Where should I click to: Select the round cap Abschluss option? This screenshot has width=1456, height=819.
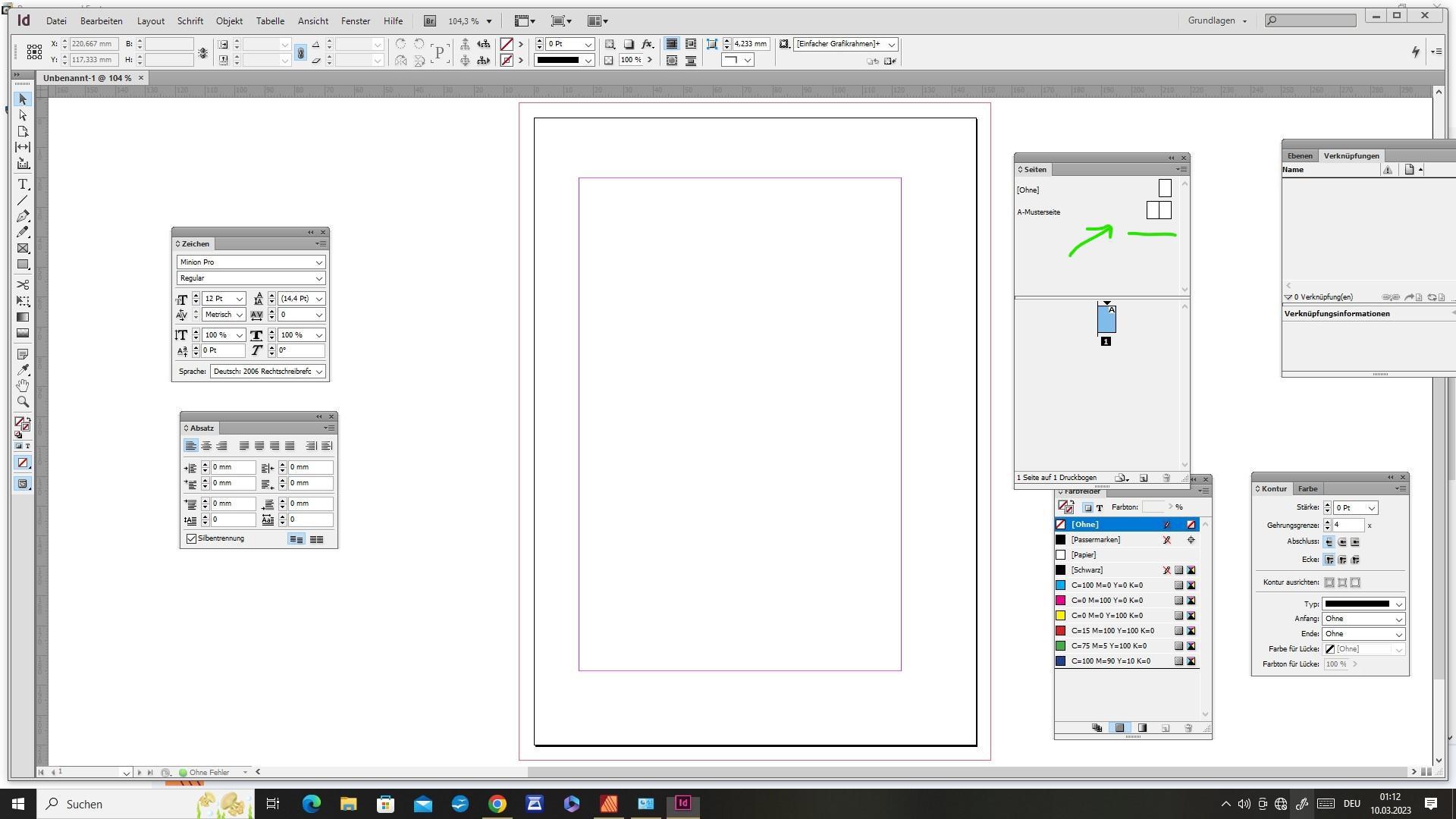(x=1342, y=543)
